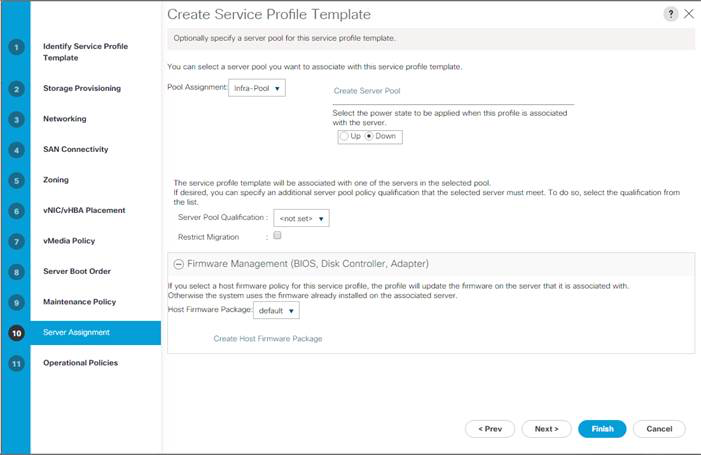Open Server Pool Qualification dropdown
701x455 pixels.
click(x=302, y=217)
